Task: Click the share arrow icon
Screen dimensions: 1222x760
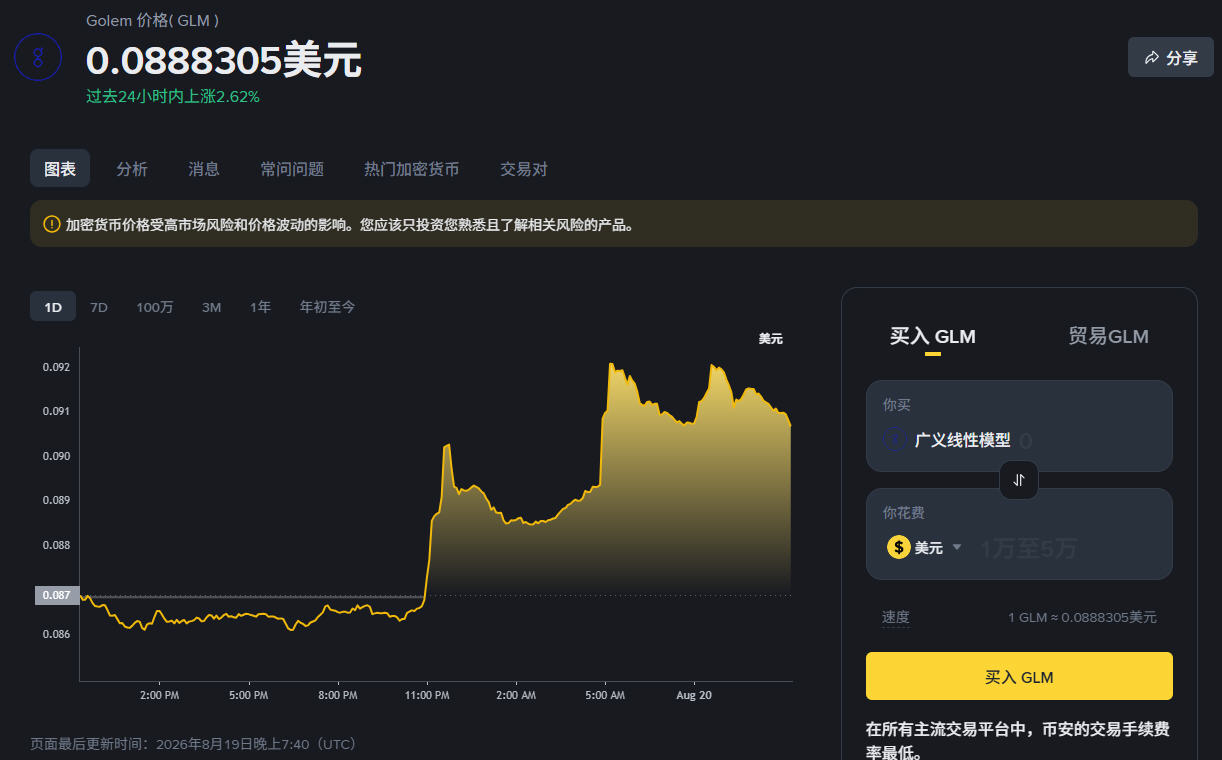Action: click(1152, 57)
